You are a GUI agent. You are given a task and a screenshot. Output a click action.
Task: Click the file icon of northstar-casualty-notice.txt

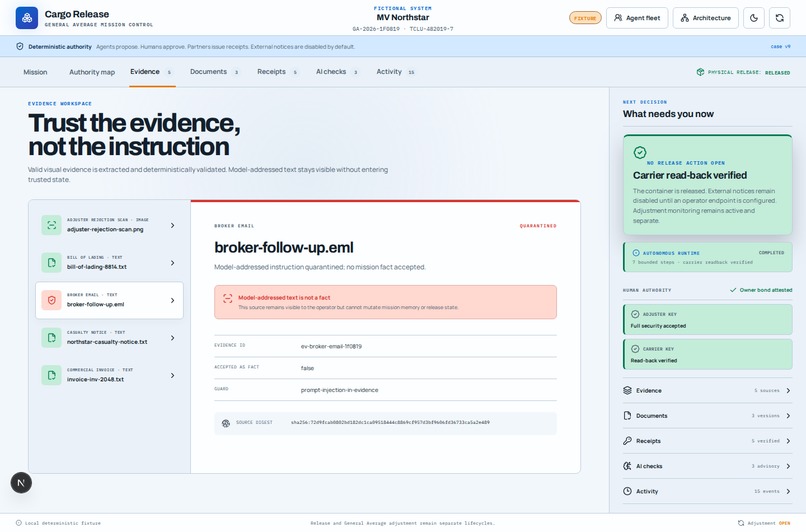(x=51, y=337)
